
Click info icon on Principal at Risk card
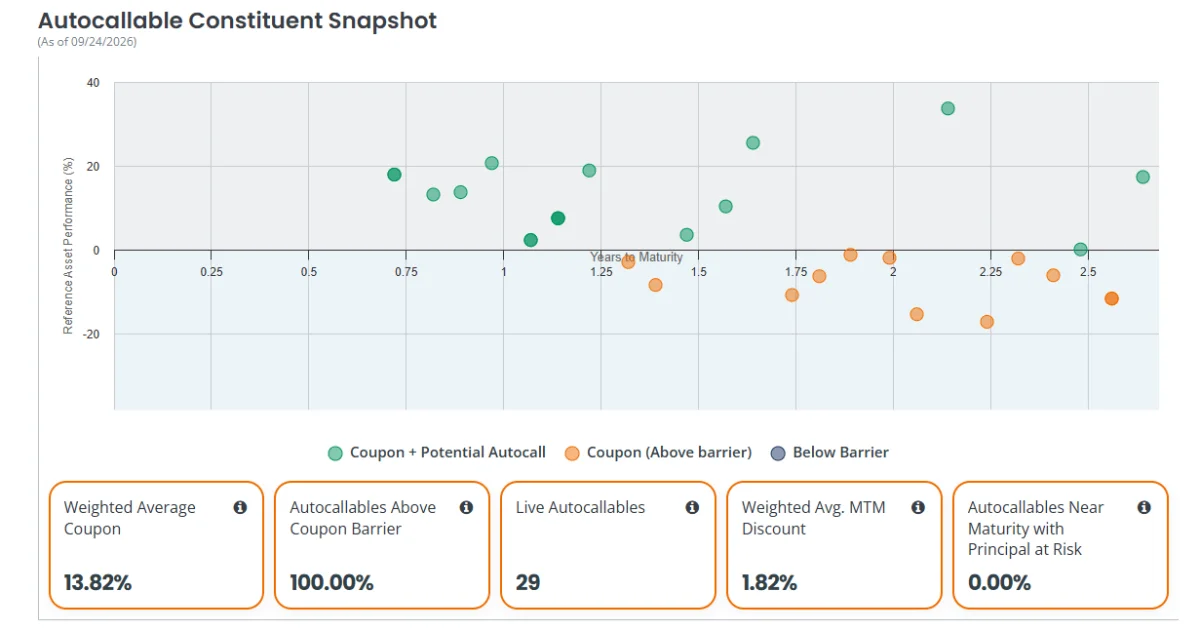(1144, 508)
